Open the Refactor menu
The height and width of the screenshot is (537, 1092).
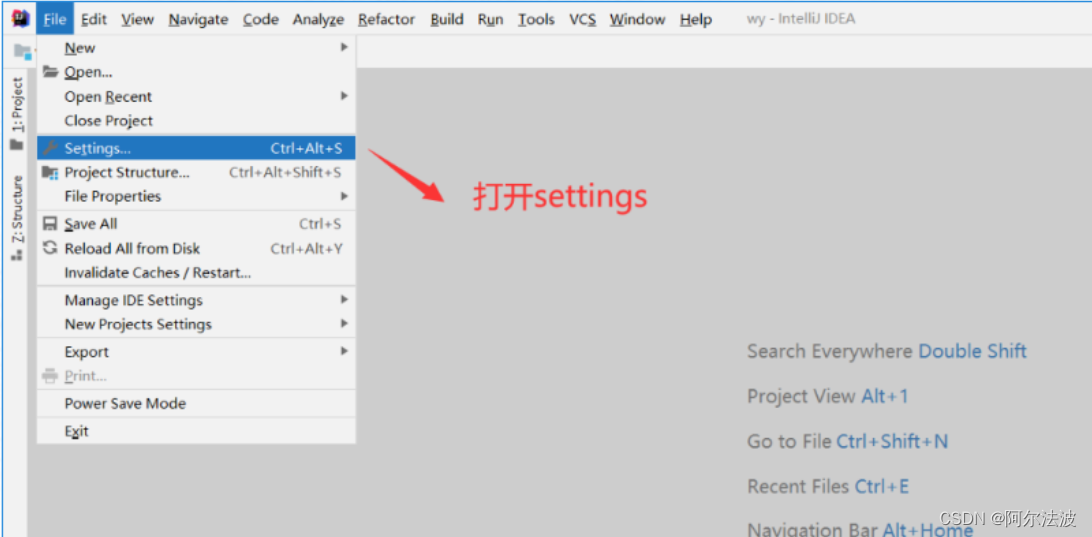point(387,20)
